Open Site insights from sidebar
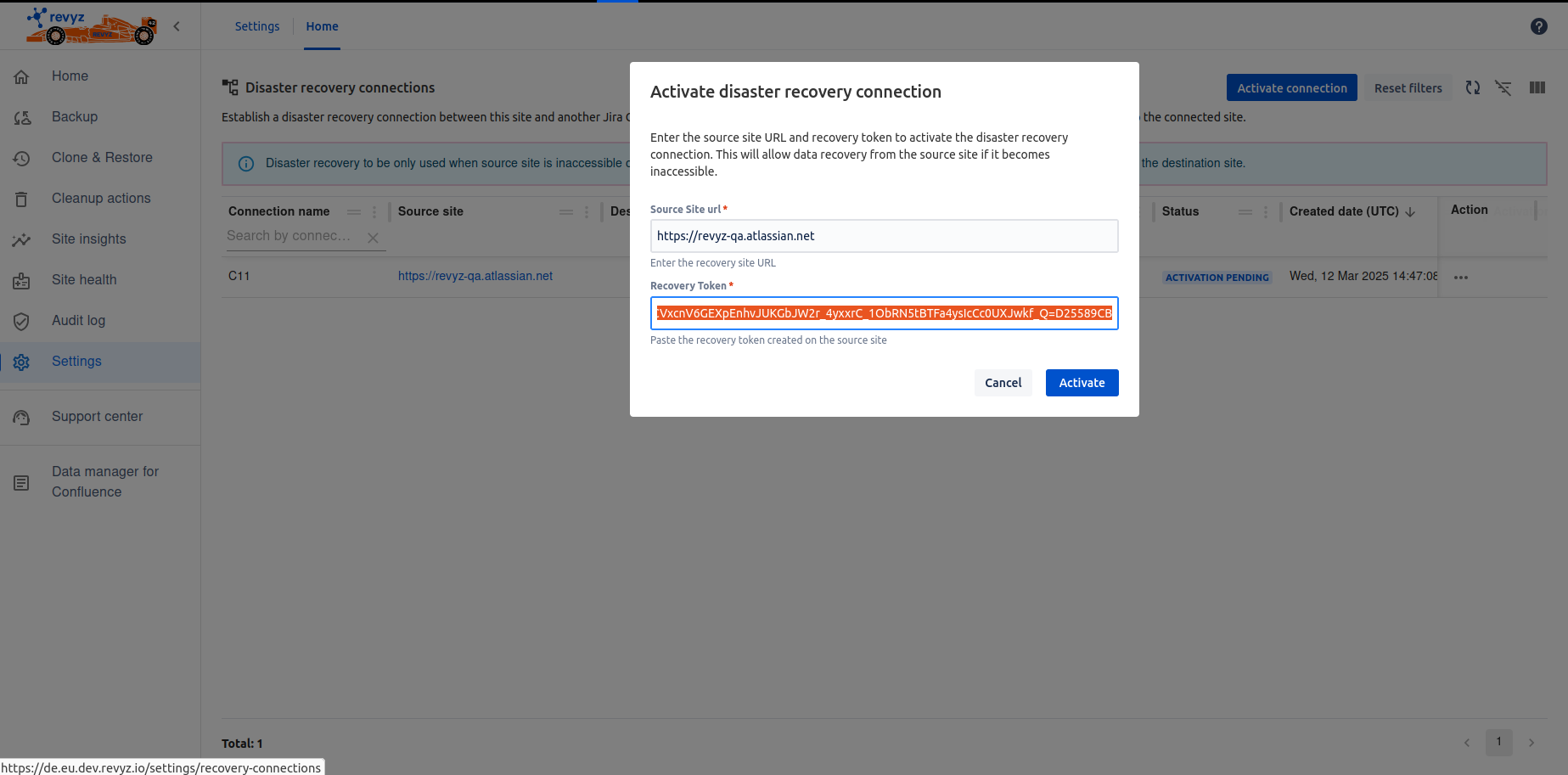This screenshot has width=1568, height=775. [88, 239]
